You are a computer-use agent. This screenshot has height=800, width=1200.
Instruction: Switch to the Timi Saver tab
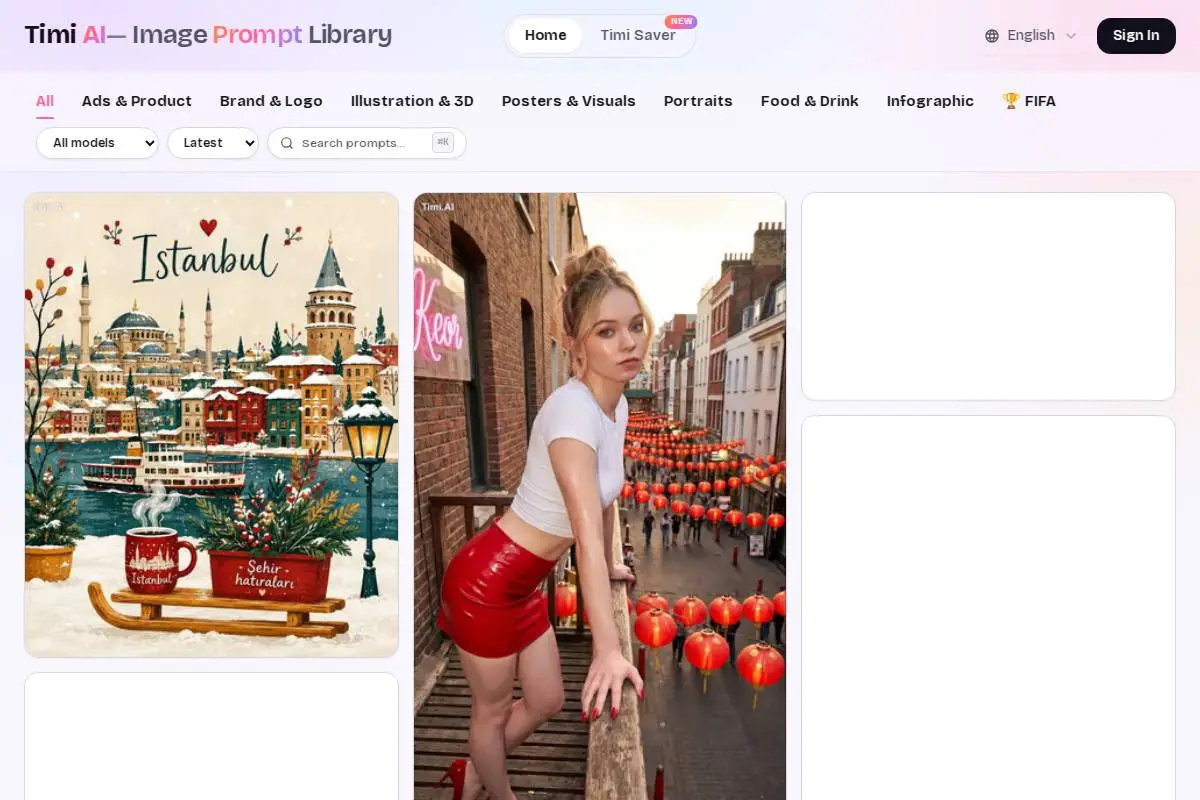638,35
